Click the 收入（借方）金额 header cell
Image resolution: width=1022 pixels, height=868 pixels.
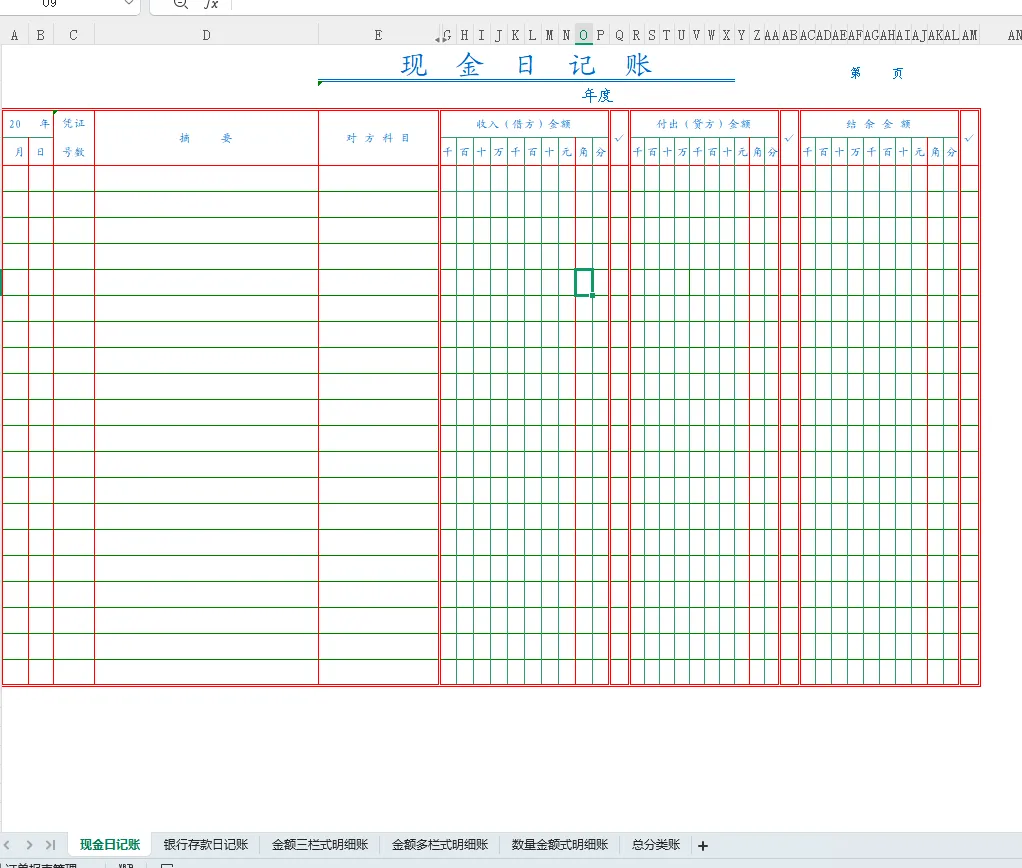[x=524, y=124]
